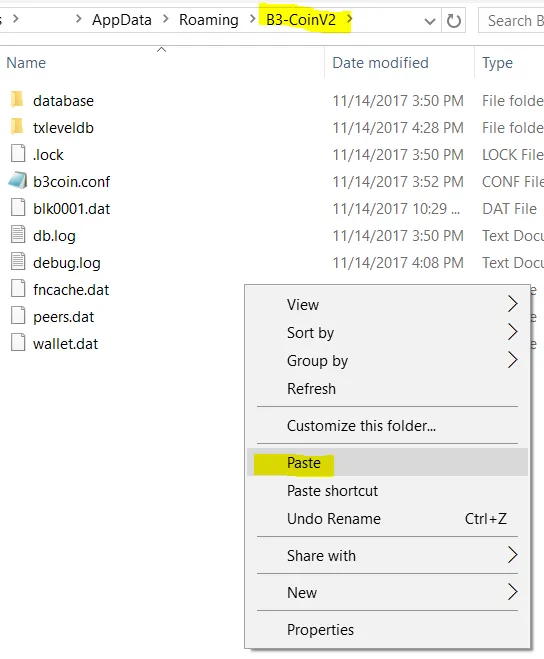Click the txleveldb folder icon

17,127
